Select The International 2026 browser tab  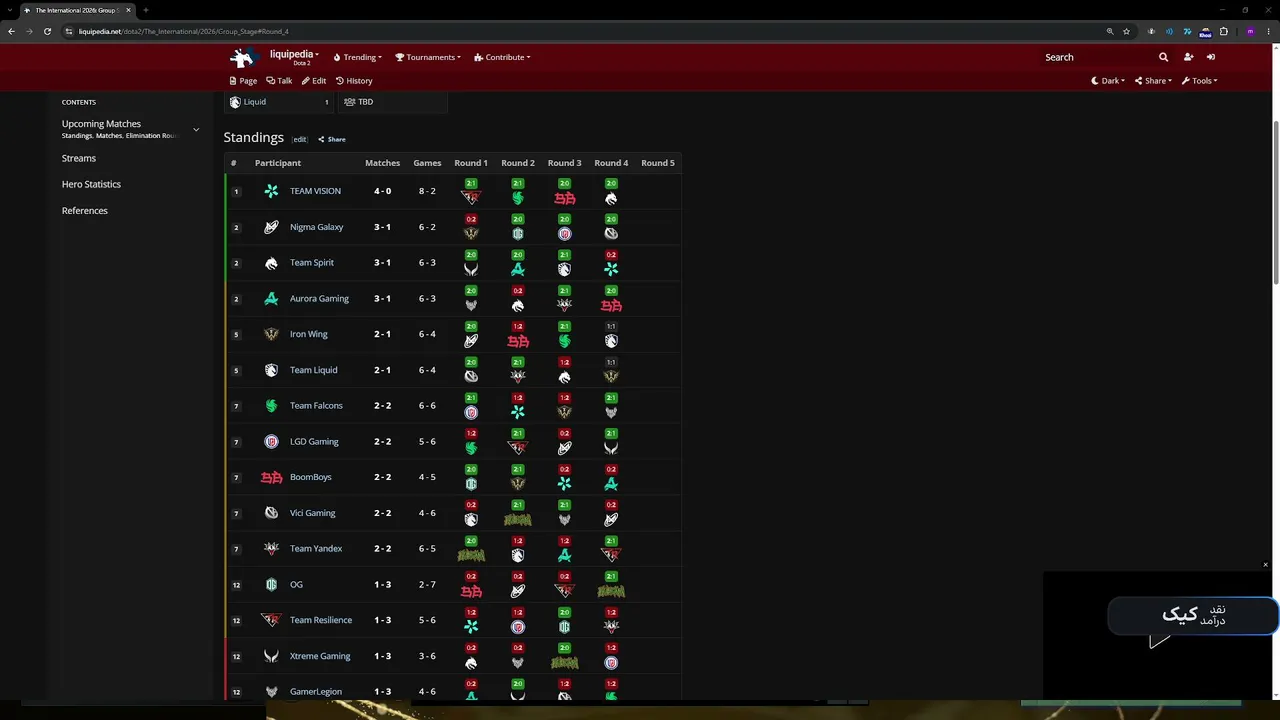[x=77, y=10]
